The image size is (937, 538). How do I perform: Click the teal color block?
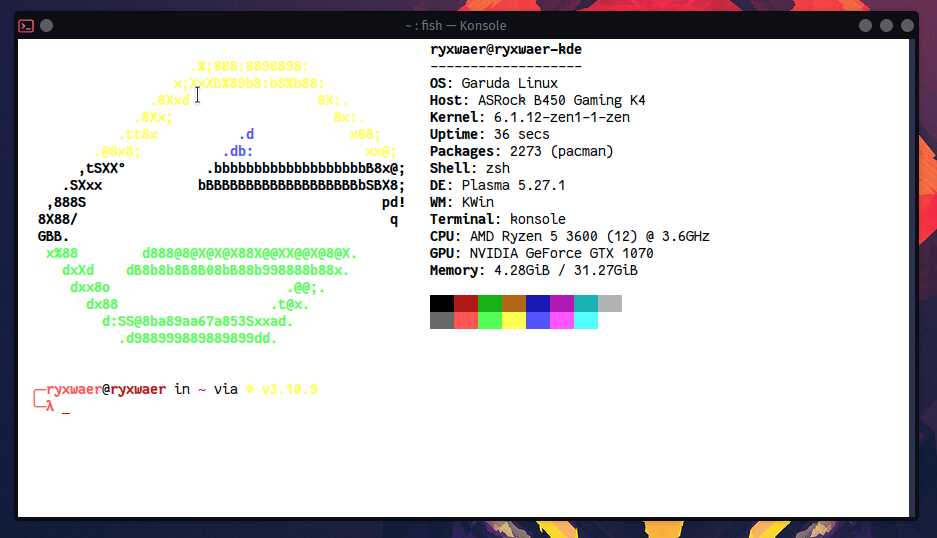(x=586, y=303)
